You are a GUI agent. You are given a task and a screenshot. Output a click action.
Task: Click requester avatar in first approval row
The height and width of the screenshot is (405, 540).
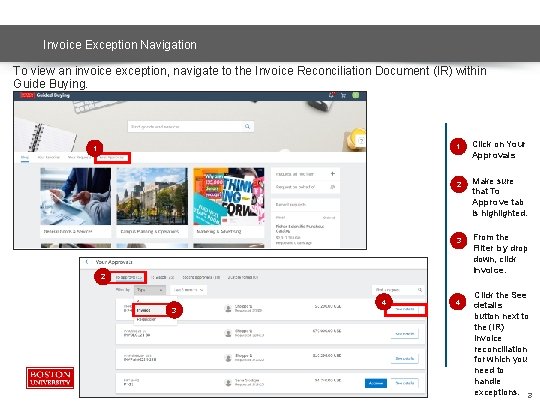[x=228, y=309]
